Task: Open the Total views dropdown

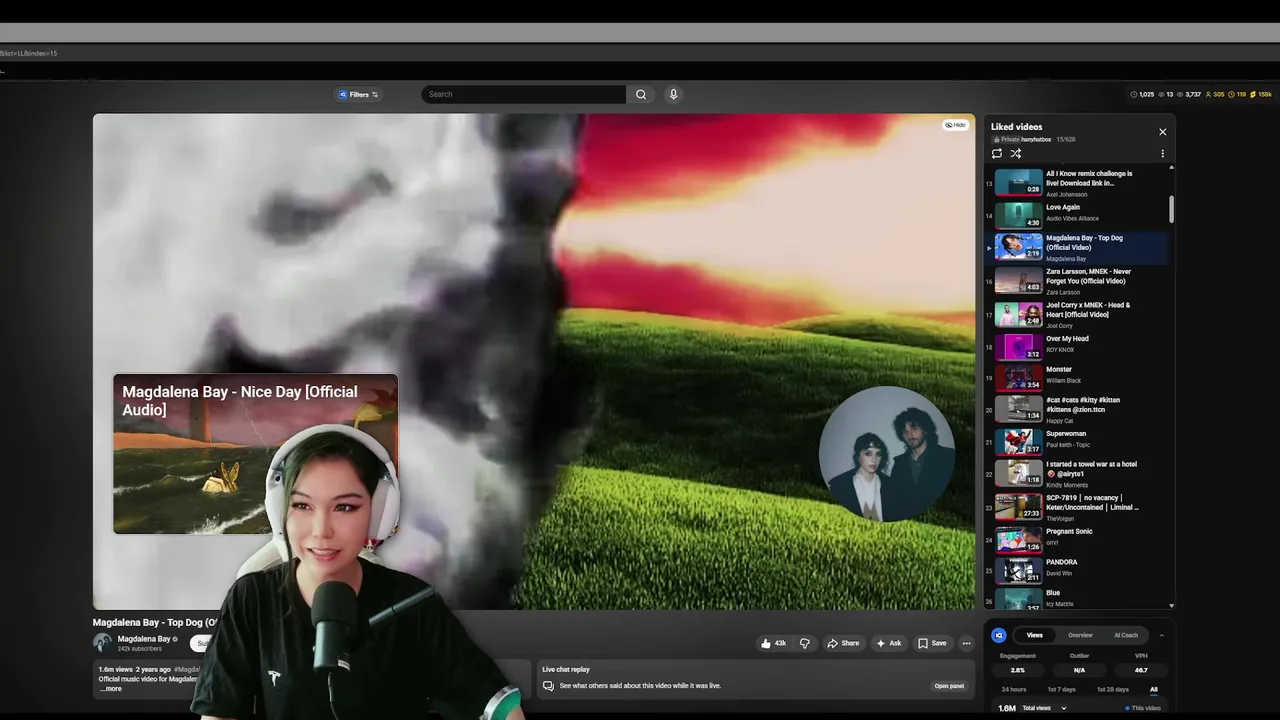Action: click(x=1043, y=708)
